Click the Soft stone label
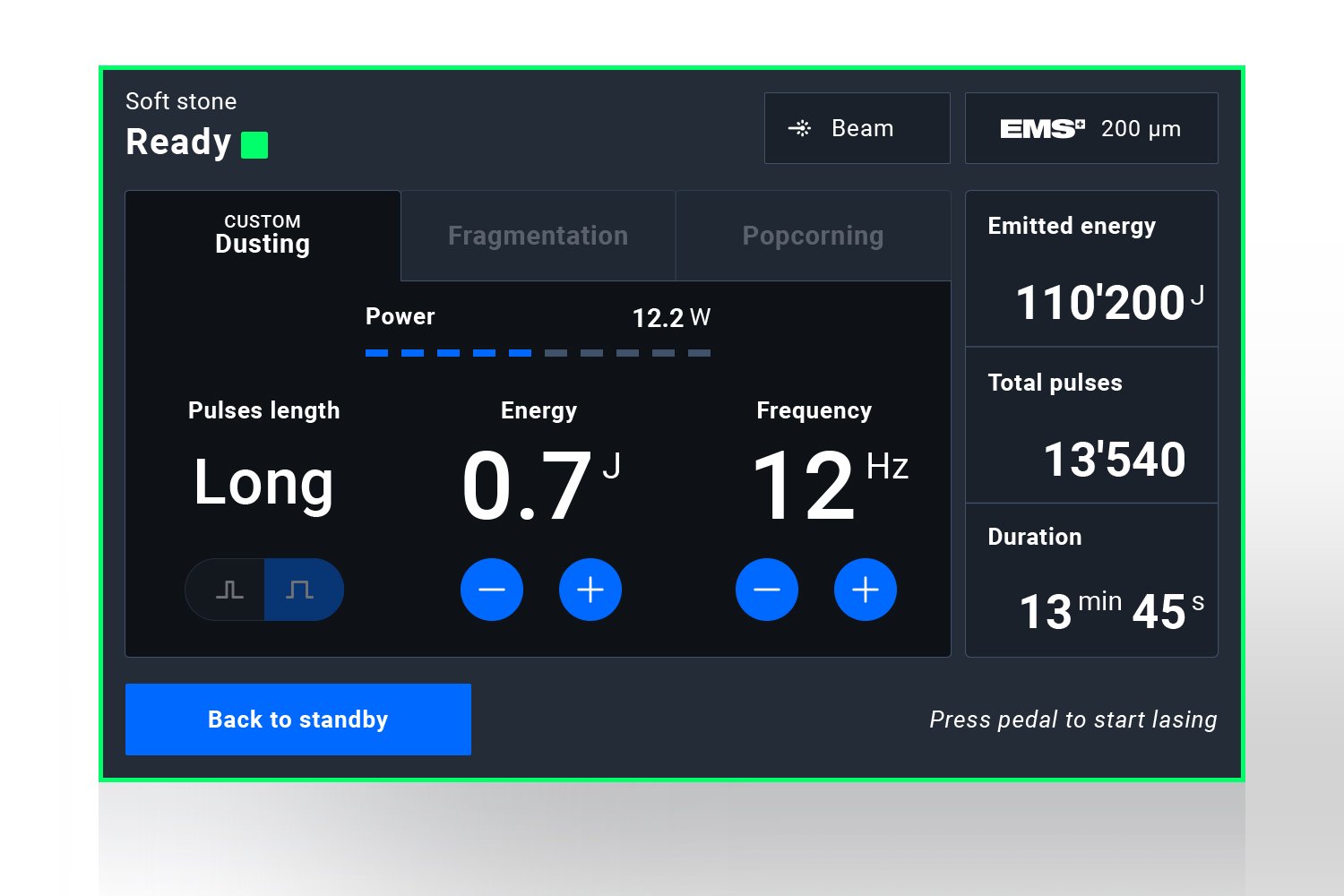Image resolution: width=1344 pixels, height=896 pixels. pos(181,101)
